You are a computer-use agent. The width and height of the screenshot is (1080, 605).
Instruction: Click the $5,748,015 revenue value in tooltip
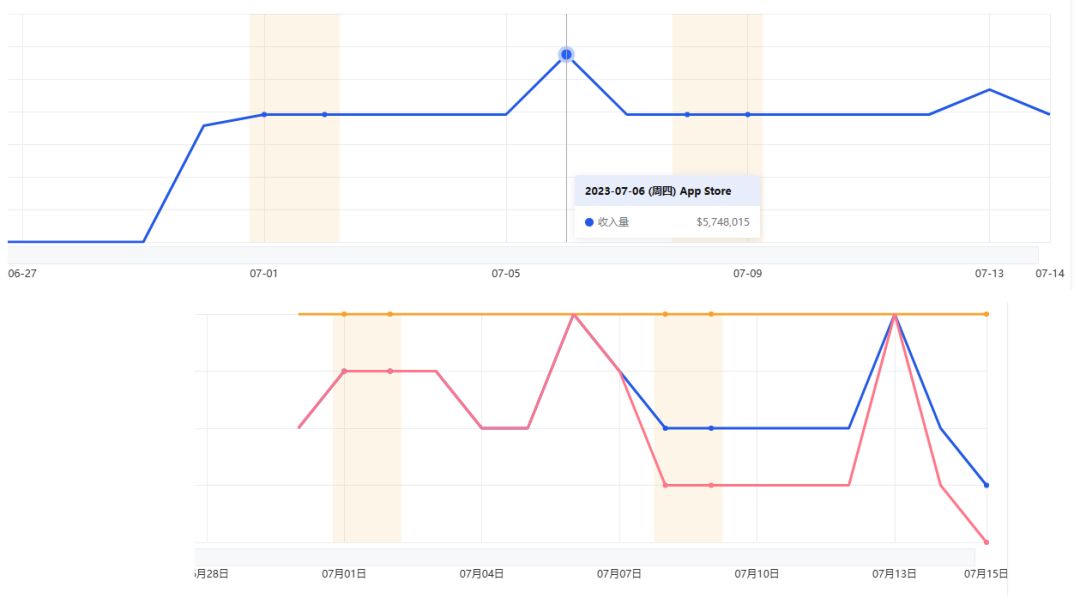point(722,222)
